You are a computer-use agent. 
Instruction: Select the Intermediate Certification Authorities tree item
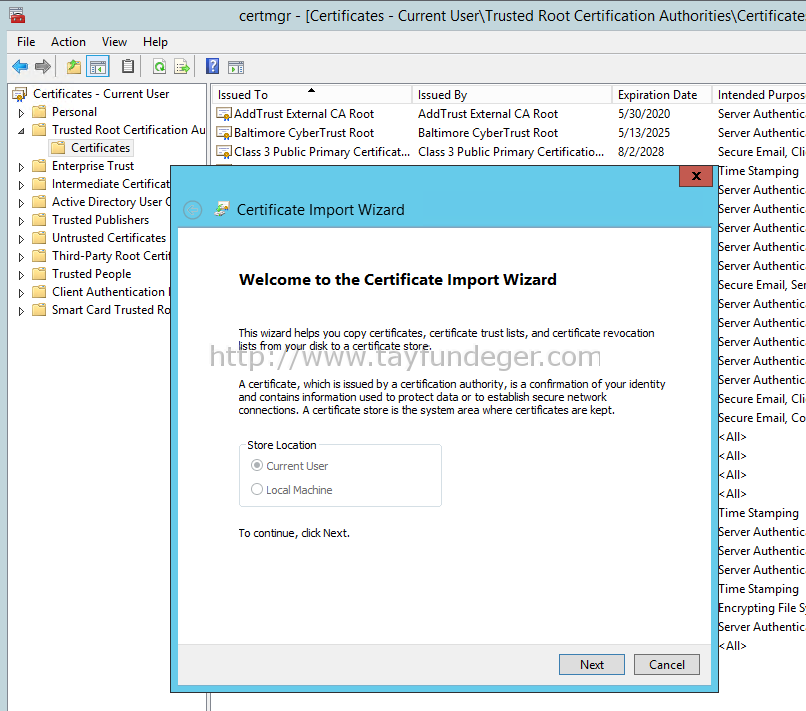click(x=111, y=184)
